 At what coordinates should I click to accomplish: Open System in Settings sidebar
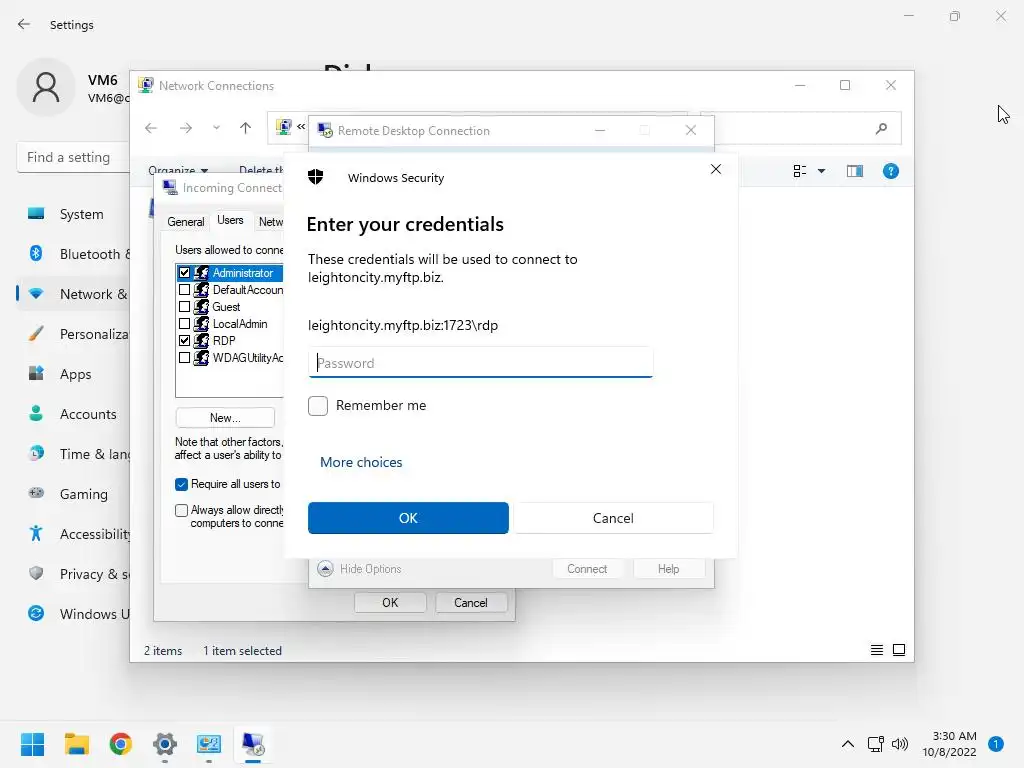(73, 214)
